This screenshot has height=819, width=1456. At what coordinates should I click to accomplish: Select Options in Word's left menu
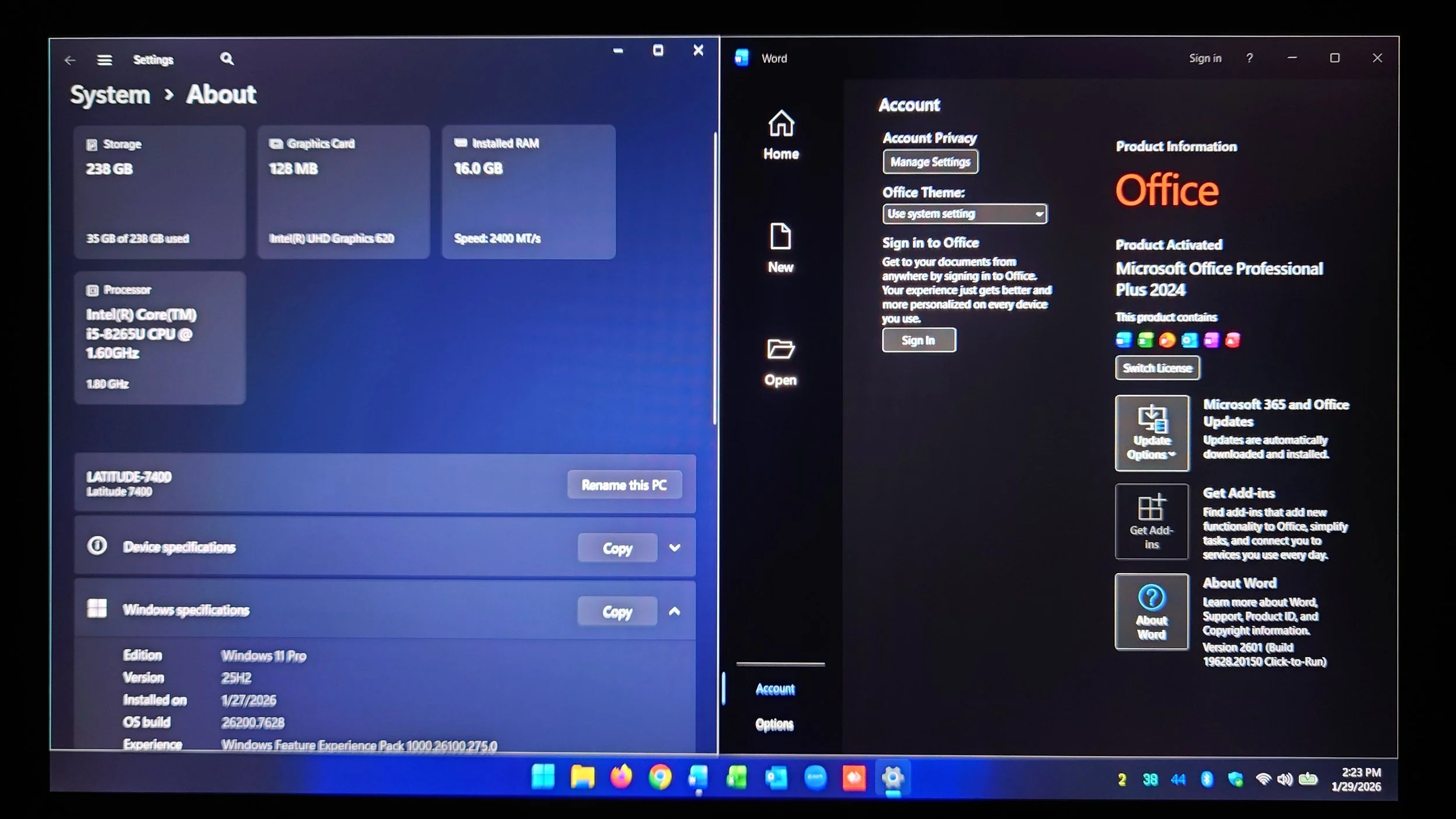tap(774, 724)
